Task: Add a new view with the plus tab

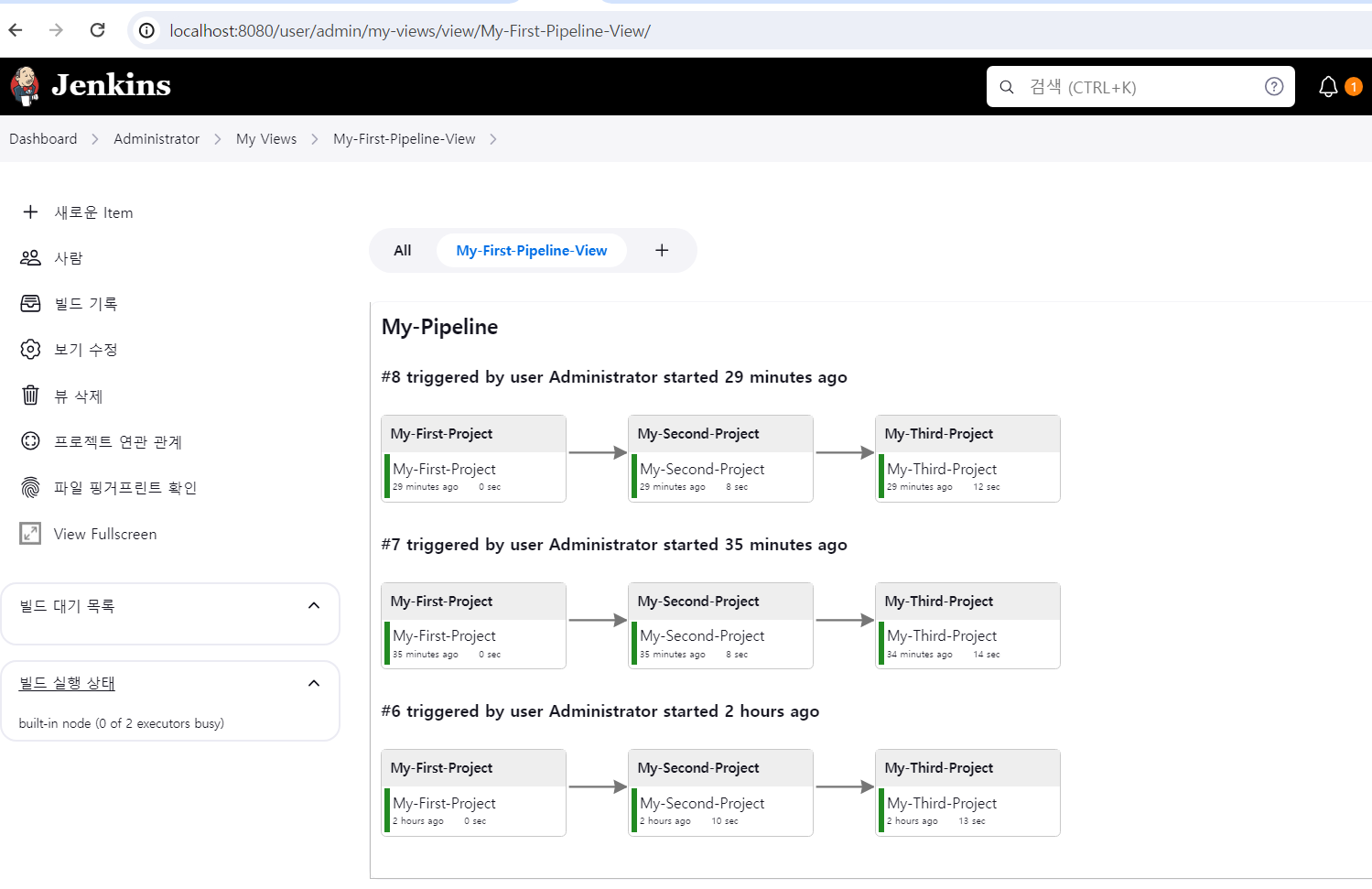Action: [x=661, y=249]
